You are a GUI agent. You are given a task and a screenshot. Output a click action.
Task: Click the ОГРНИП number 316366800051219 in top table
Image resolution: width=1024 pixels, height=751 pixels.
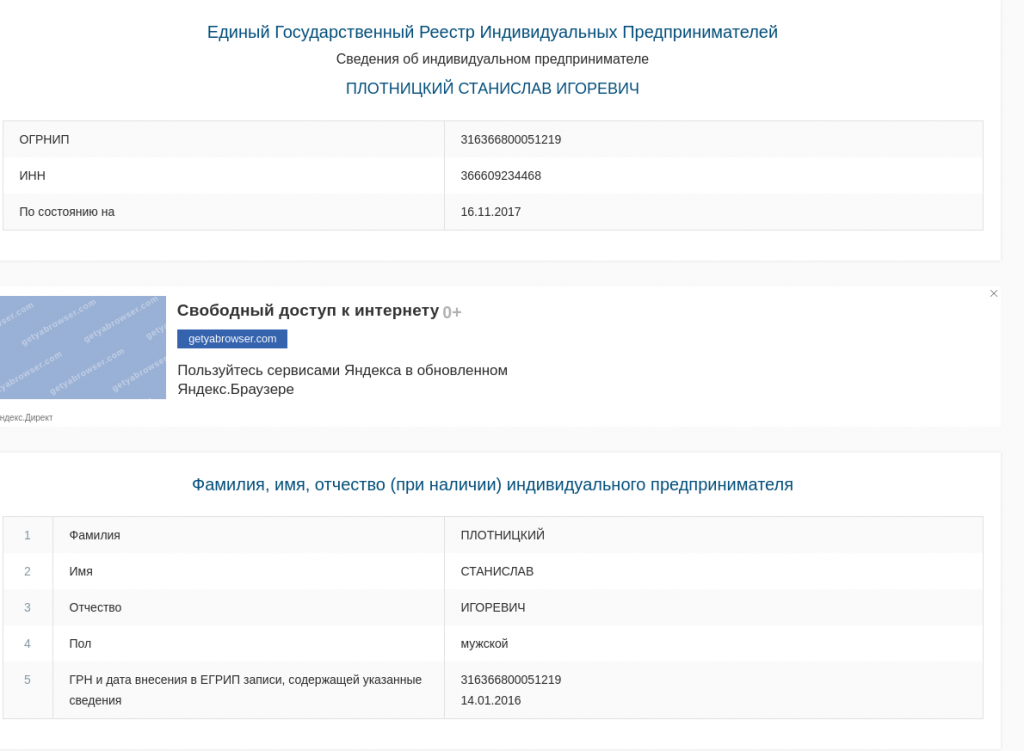(511, 140)
